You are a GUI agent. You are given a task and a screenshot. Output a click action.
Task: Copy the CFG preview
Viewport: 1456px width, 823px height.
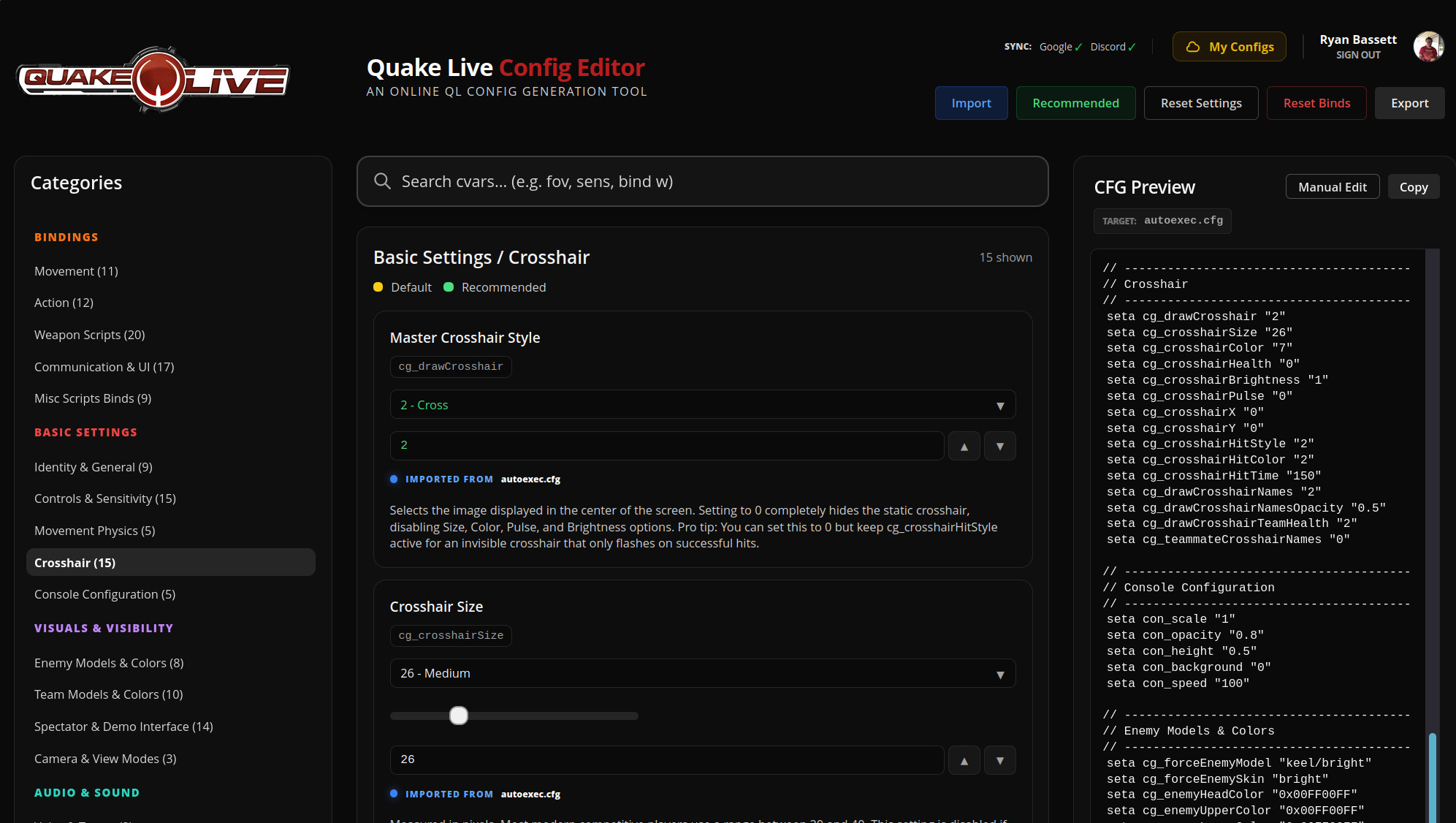pos(1413,186)
